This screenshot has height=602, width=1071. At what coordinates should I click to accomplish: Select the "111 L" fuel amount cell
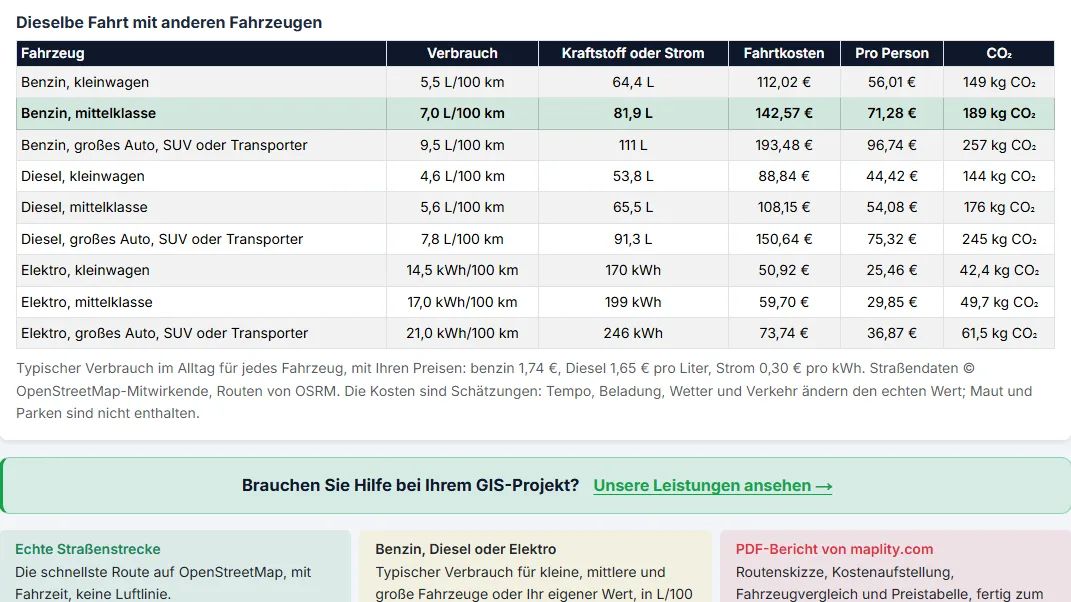point(633,145)
